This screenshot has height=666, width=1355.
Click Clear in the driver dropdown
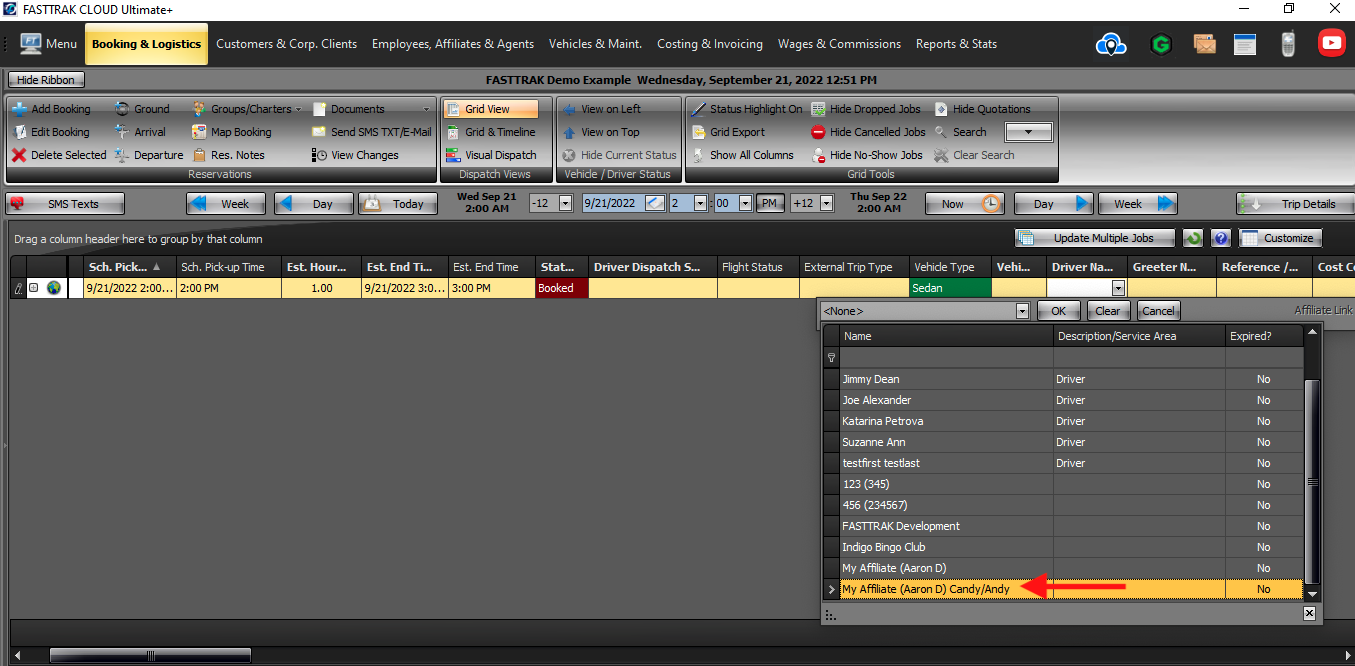pyautogui.click(x=1109, y=311)
